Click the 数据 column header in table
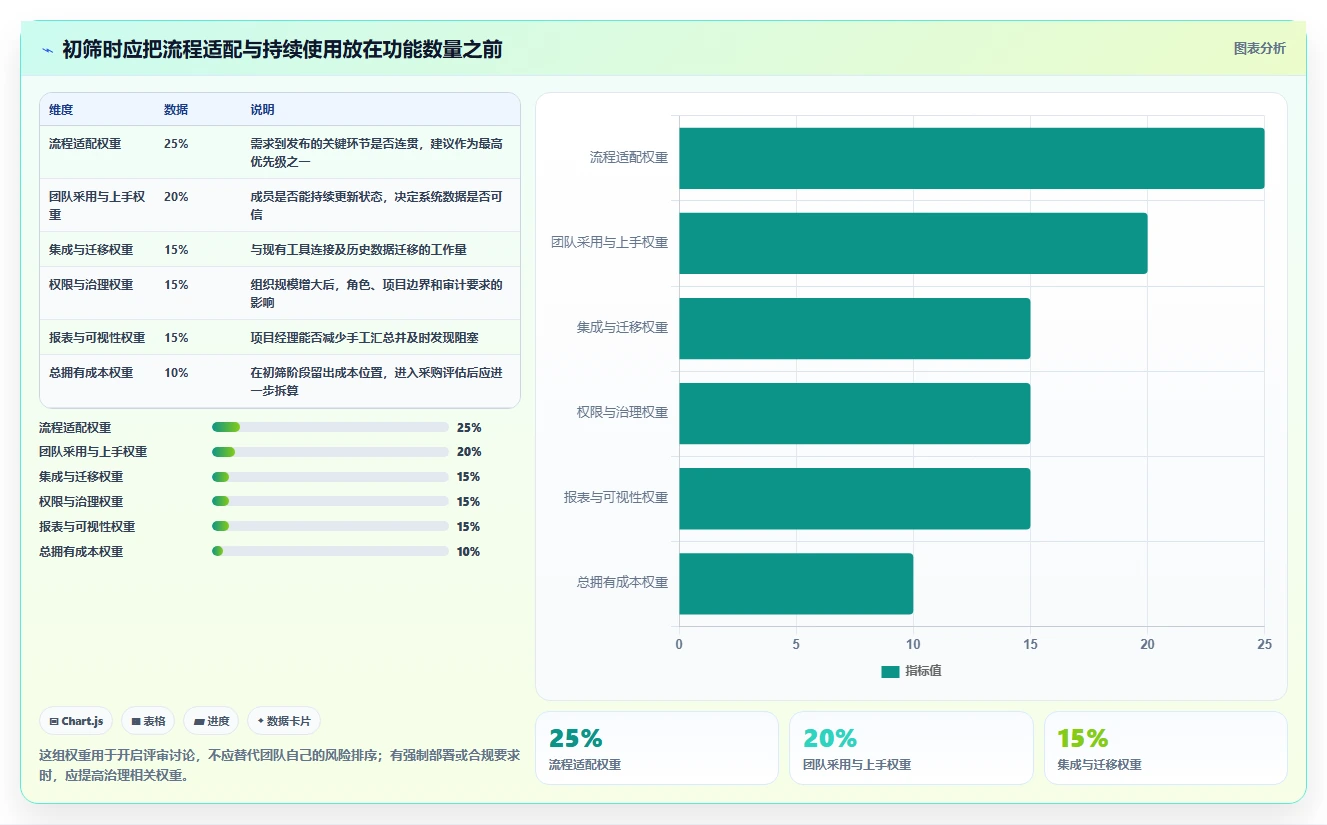The height and width of the screenshot is (825, 1327). 176,110
